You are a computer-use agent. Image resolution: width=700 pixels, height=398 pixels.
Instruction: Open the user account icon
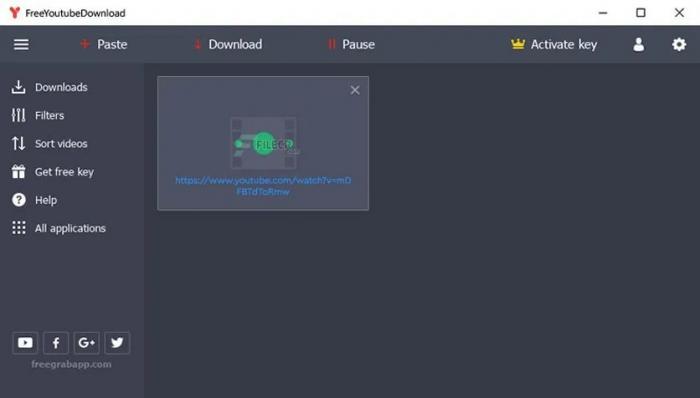(638, 44)
